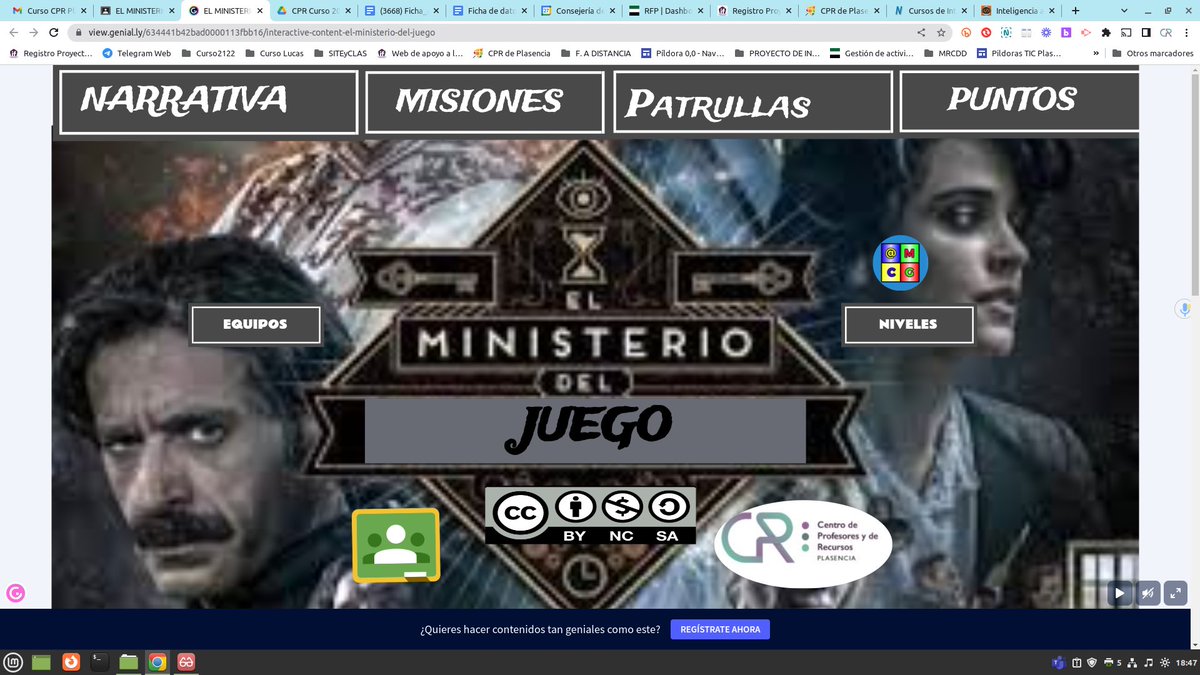Go to the EQUIPOS page

point(256,324)
